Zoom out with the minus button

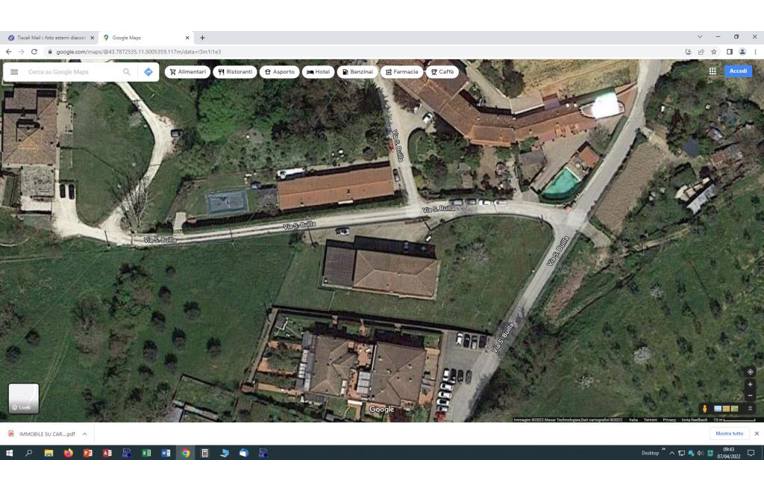coord(750,396)
